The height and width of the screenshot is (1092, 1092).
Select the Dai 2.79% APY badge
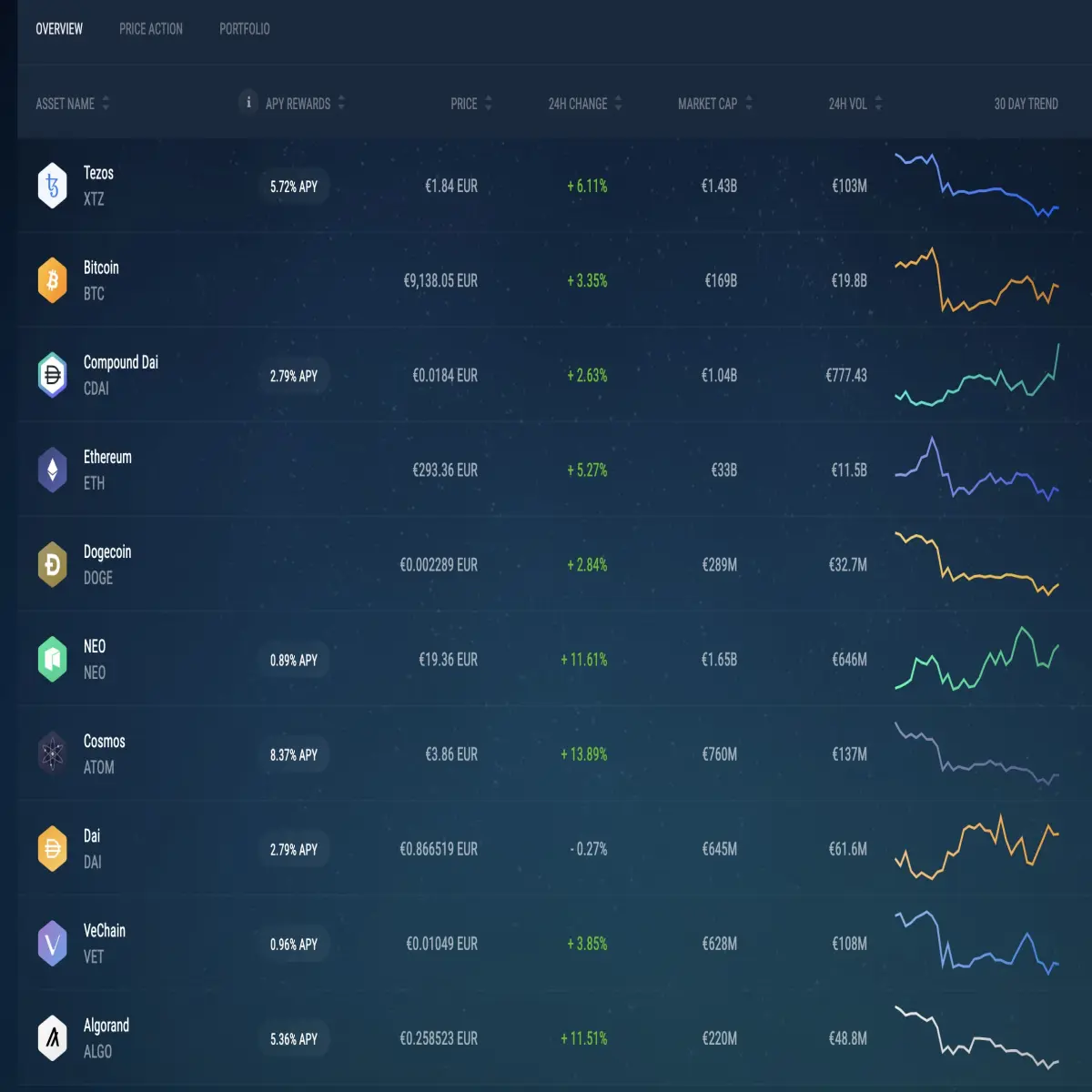(x=293, y=849)
